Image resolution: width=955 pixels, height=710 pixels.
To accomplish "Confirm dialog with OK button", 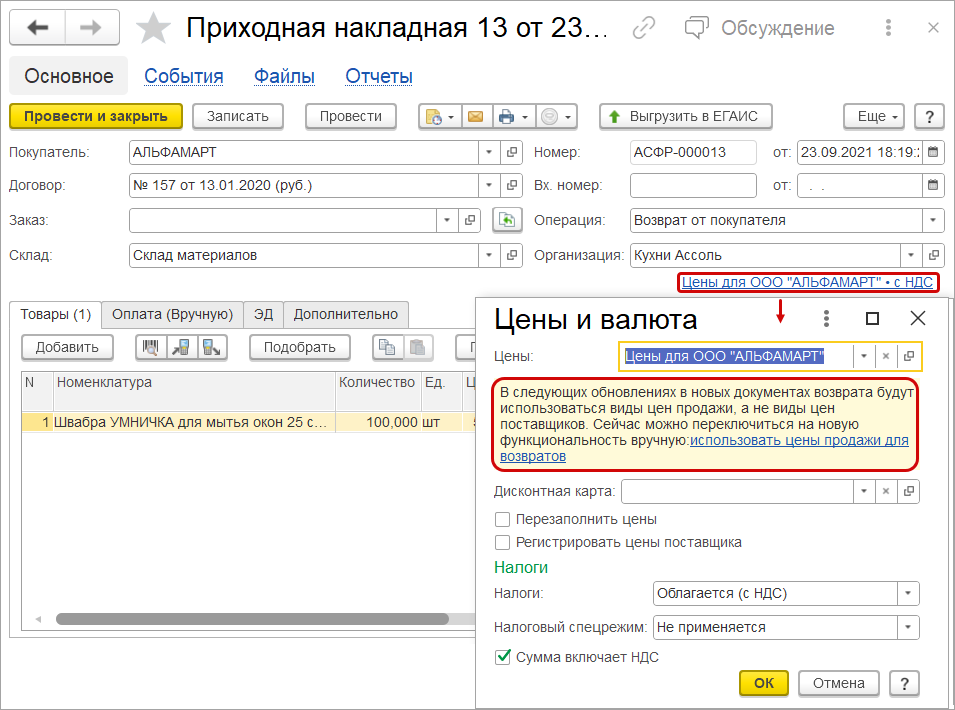I will (764, 683).
